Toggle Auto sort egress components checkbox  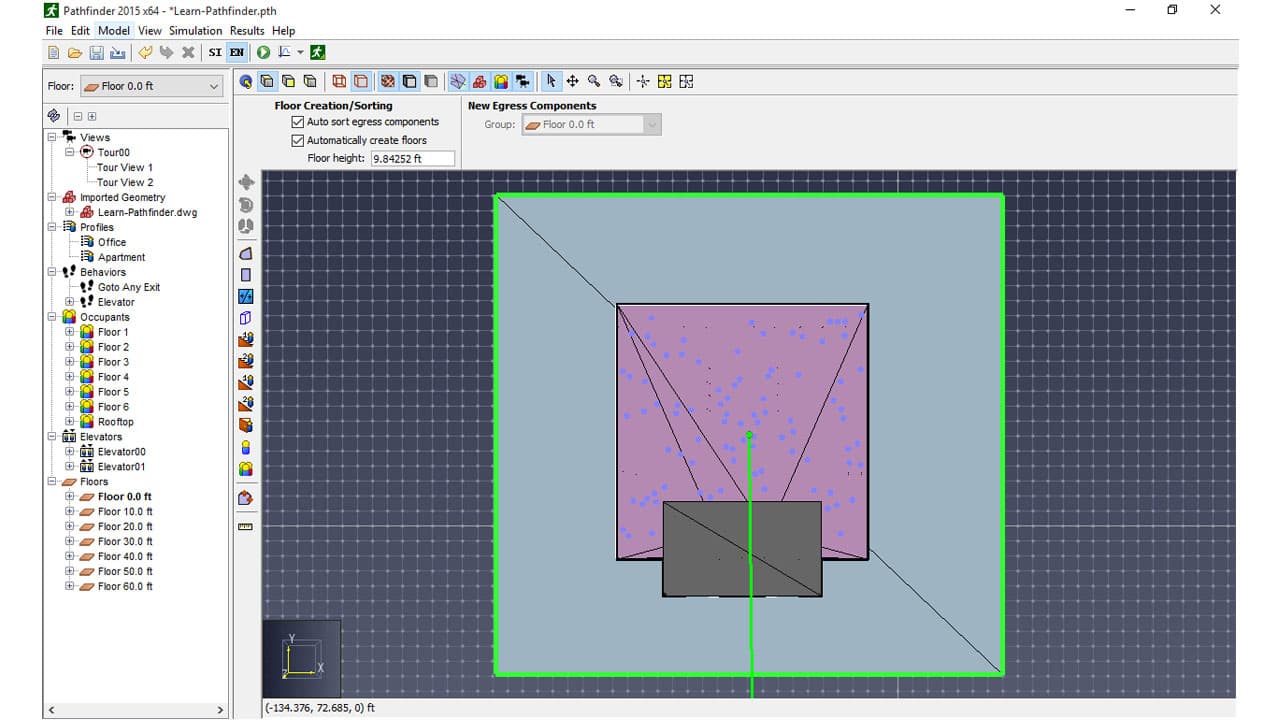[297, 122]
